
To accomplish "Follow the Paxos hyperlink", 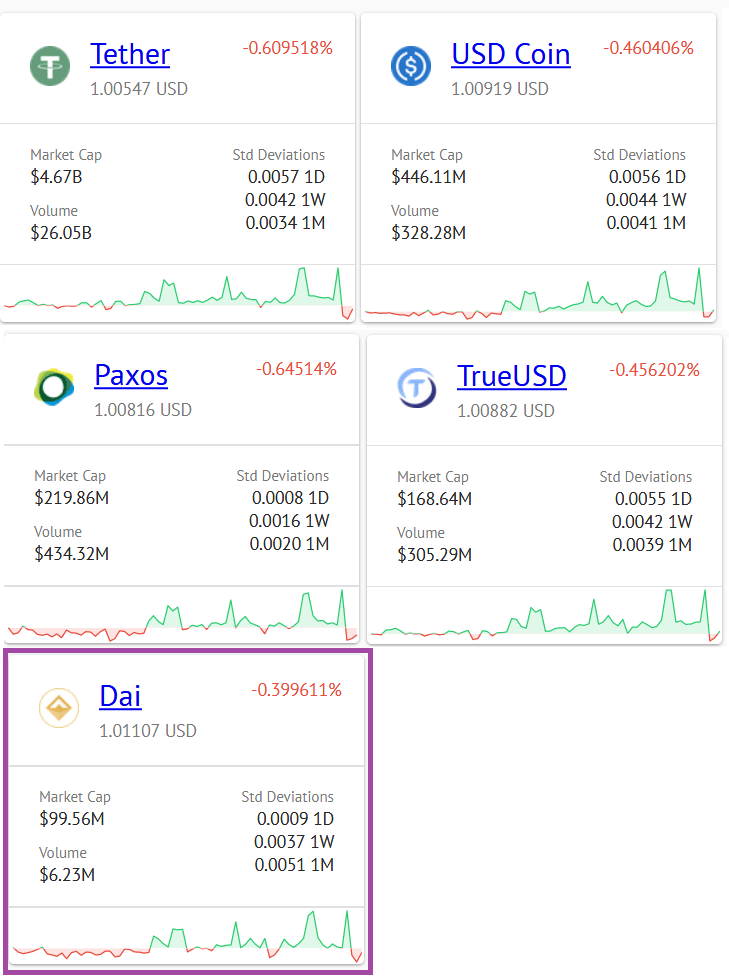I will [131, 375].
